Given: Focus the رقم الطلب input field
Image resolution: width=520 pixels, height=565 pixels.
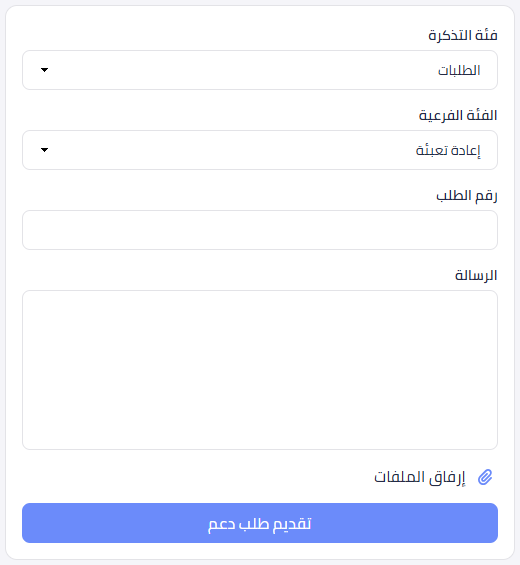Looking at the screenshot, I should point(260,230).
